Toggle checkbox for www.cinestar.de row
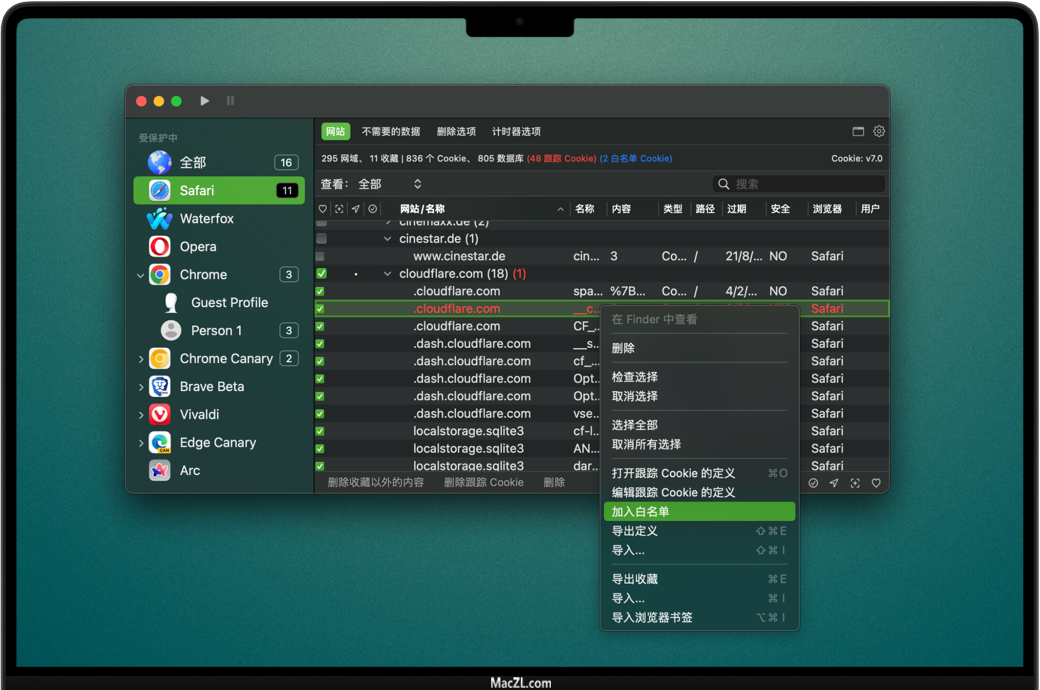This screenshot has height=690, width=1040. pyautogui.click(x=321, y=256)
